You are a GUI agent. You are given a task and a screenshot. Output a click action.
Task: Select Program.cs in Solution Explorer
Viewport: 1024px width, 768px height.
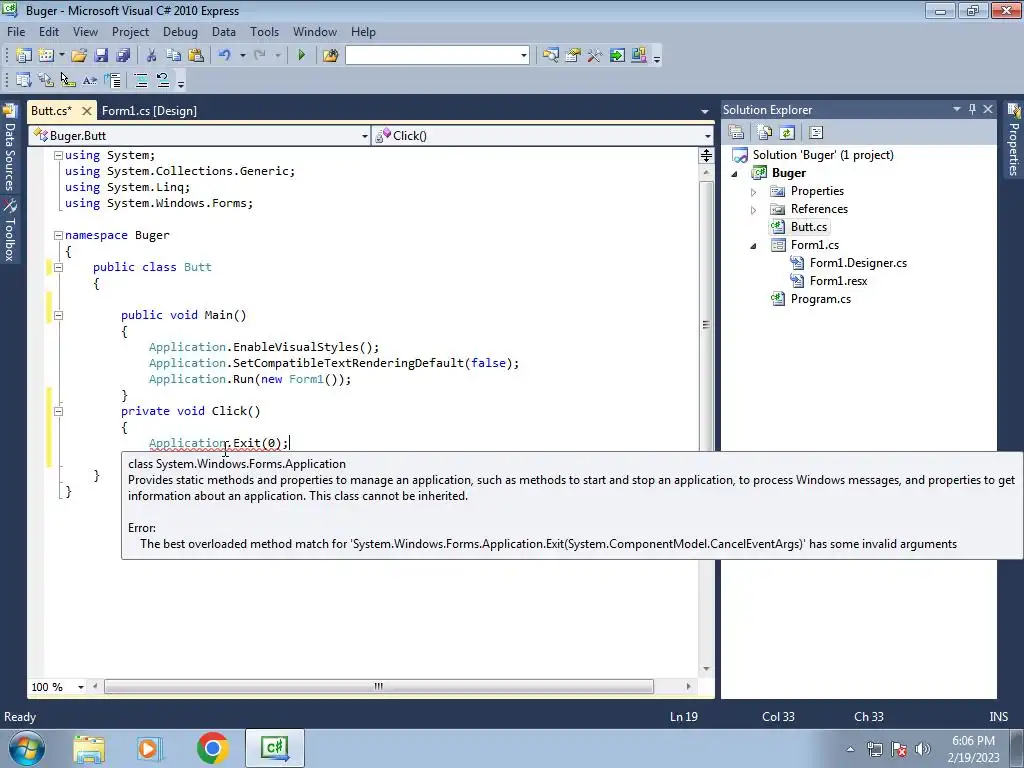(x=820, y=299)
